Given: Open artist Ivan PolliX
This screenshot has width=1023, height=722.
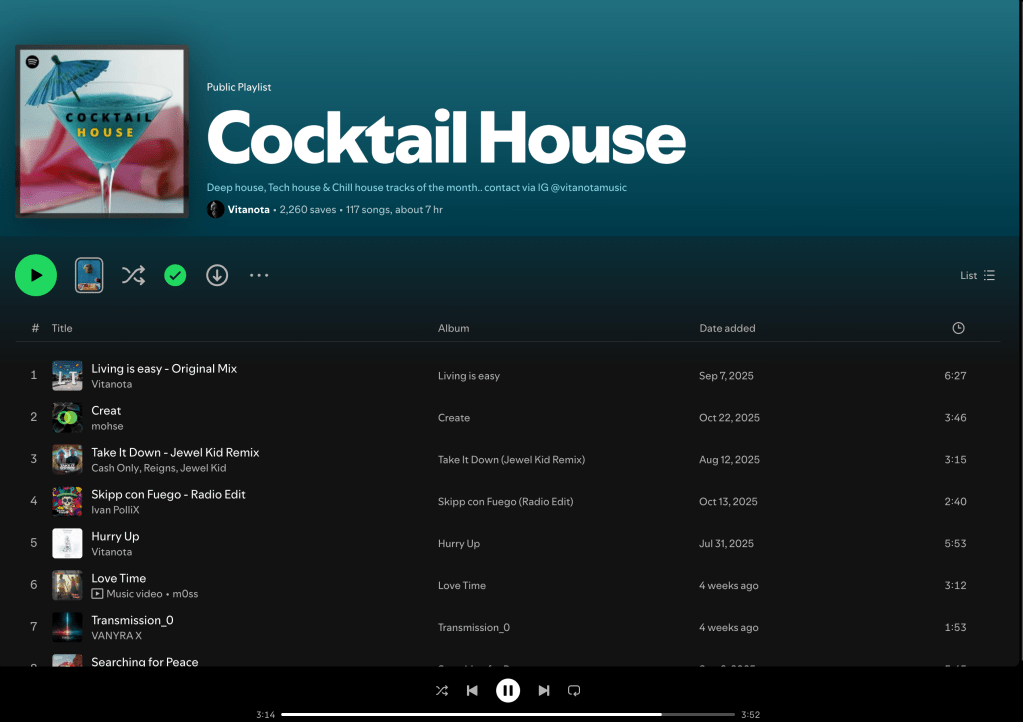Looking at the screenshot, I should 115,509.
